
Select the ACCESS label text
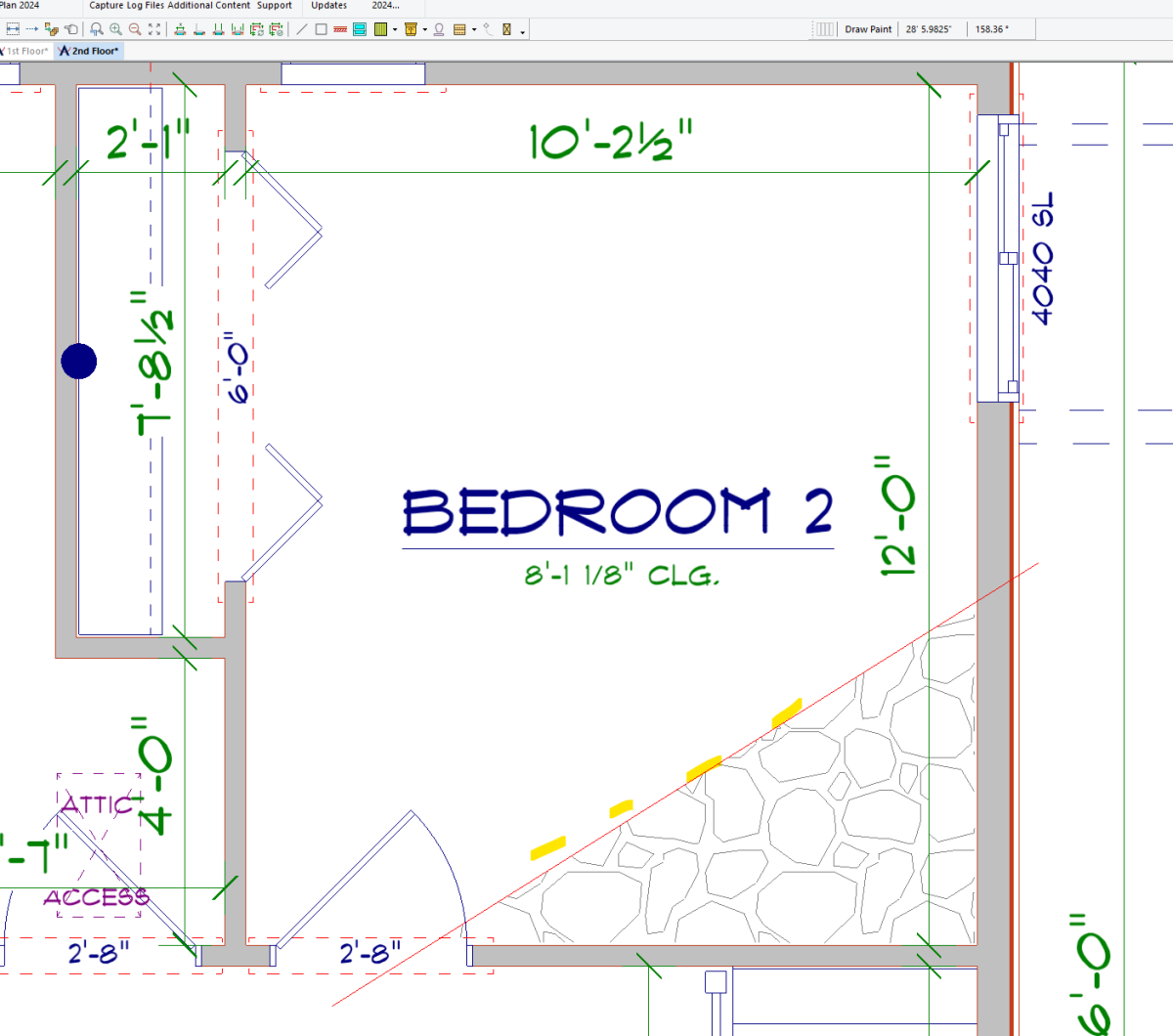[96, 897]
